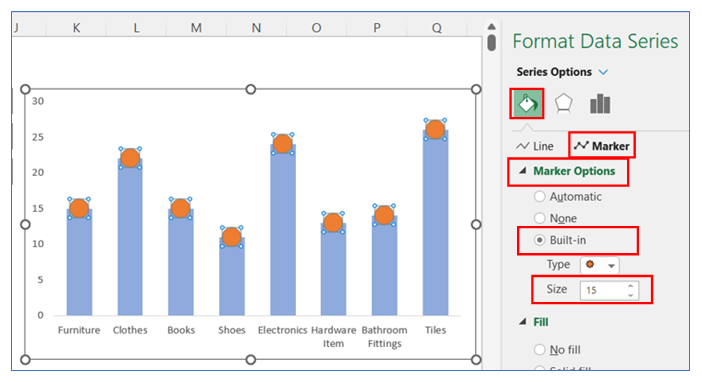Click the 30 value axis label
Viewport: 702px width, 382px height.
pyautogui.click(x=38, y=101)
